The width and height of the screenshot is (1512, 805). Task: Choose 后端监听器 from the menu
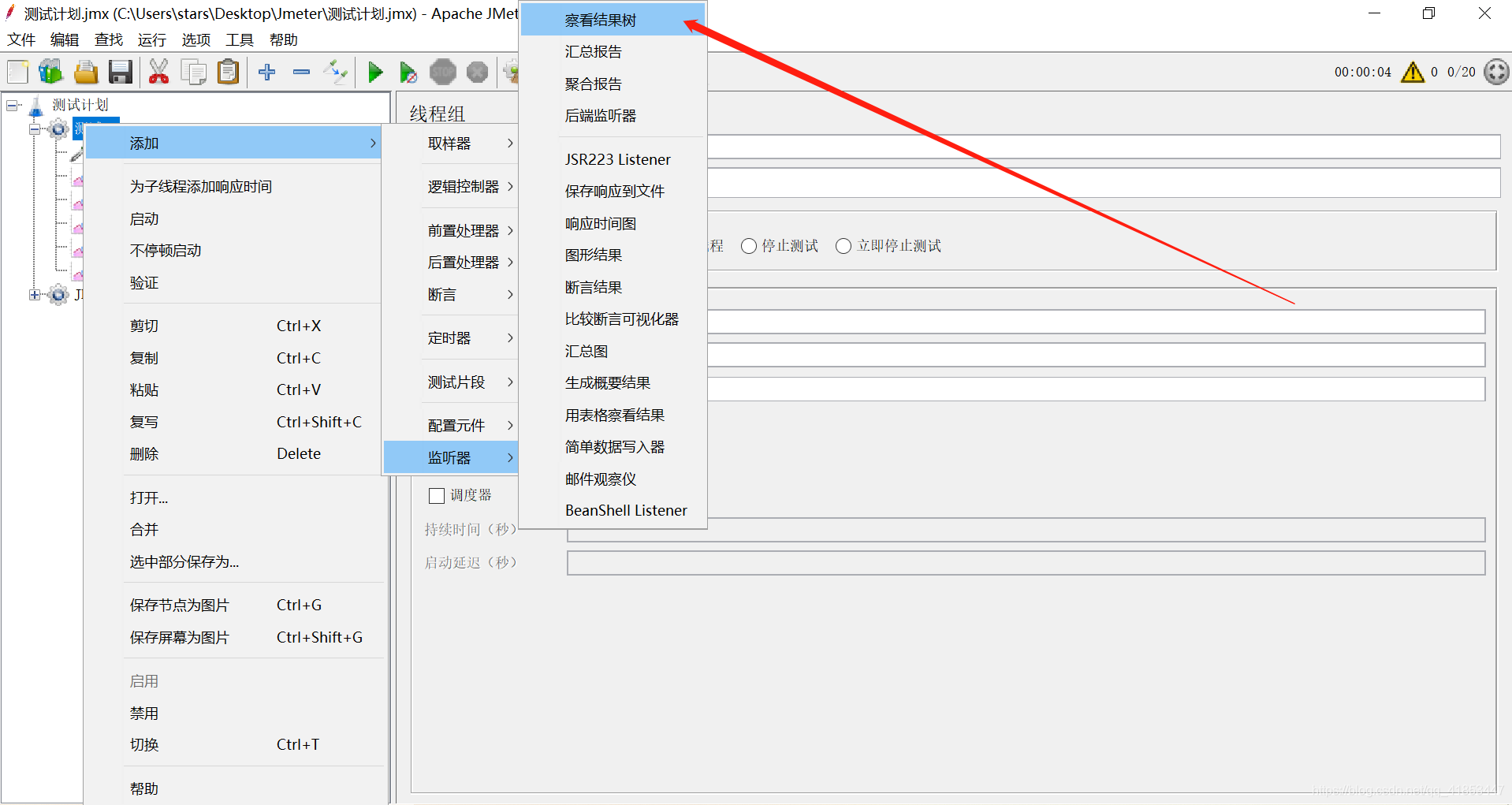click(613, 116)
